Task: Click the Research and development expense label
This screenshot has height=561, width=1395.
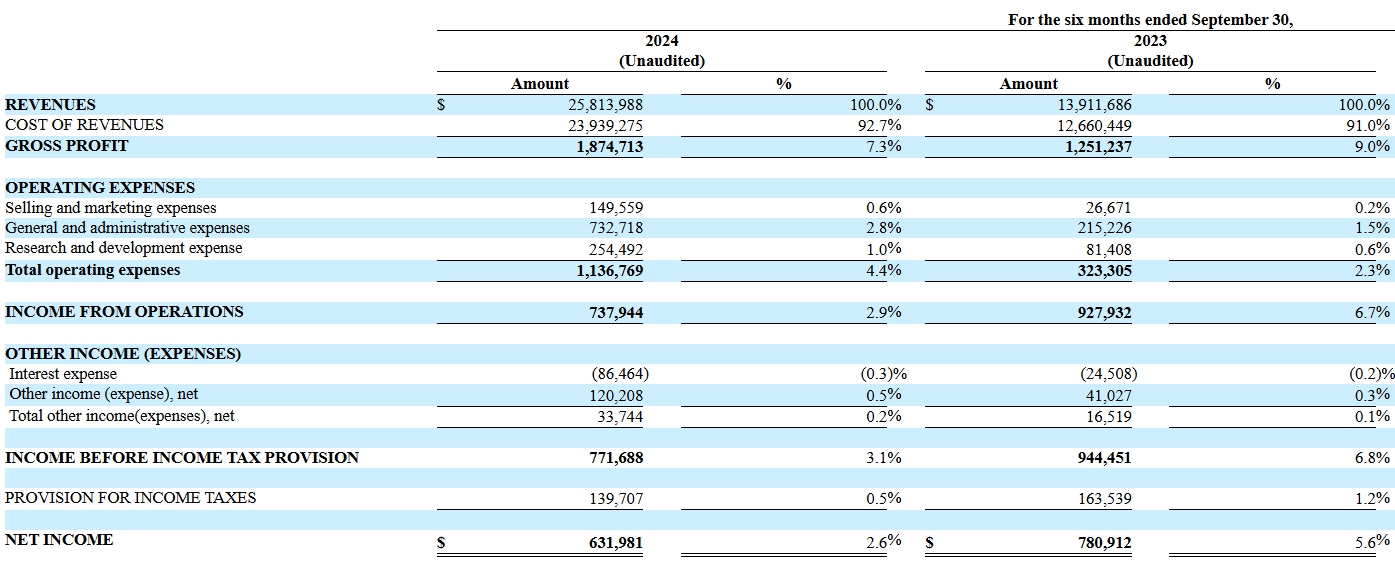Action: (124, 248)
